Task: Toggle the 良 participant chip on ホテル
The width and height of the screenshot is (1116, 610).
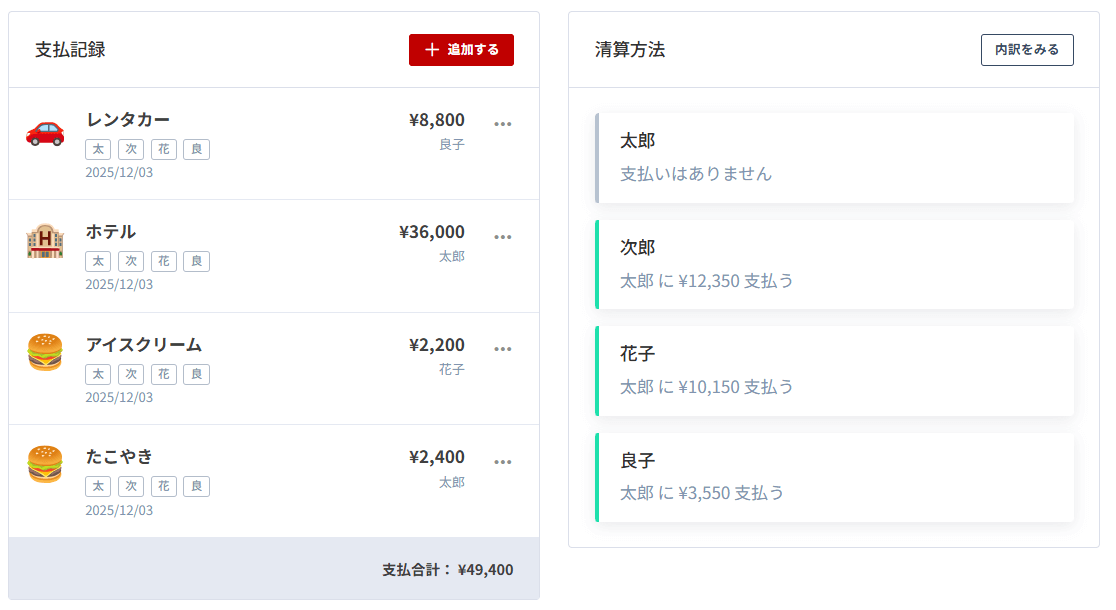Action: point(196,261)
